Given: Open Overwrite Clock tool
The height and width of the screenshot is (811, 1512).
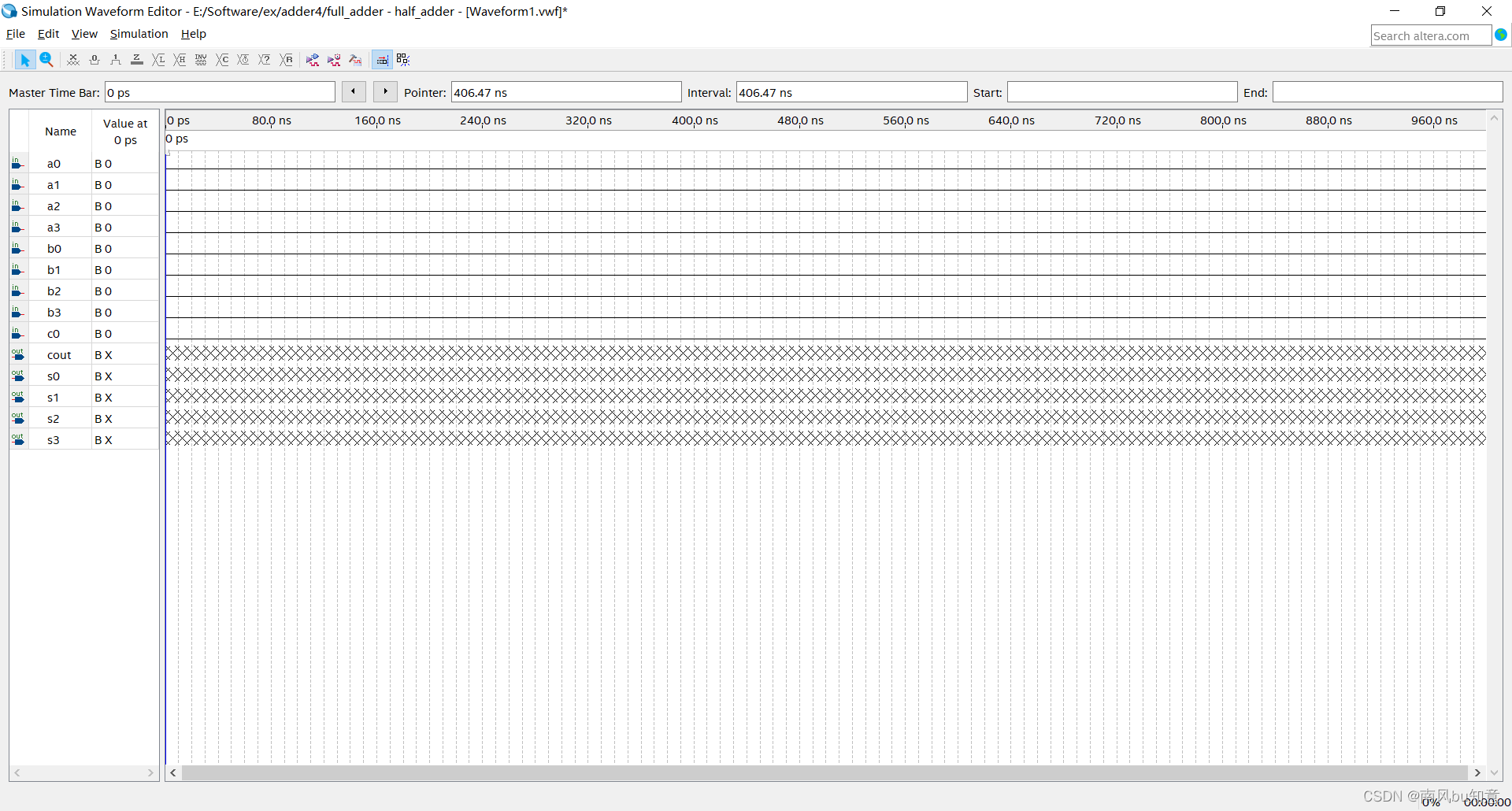Looking at the screenshot, I should 243,60.
